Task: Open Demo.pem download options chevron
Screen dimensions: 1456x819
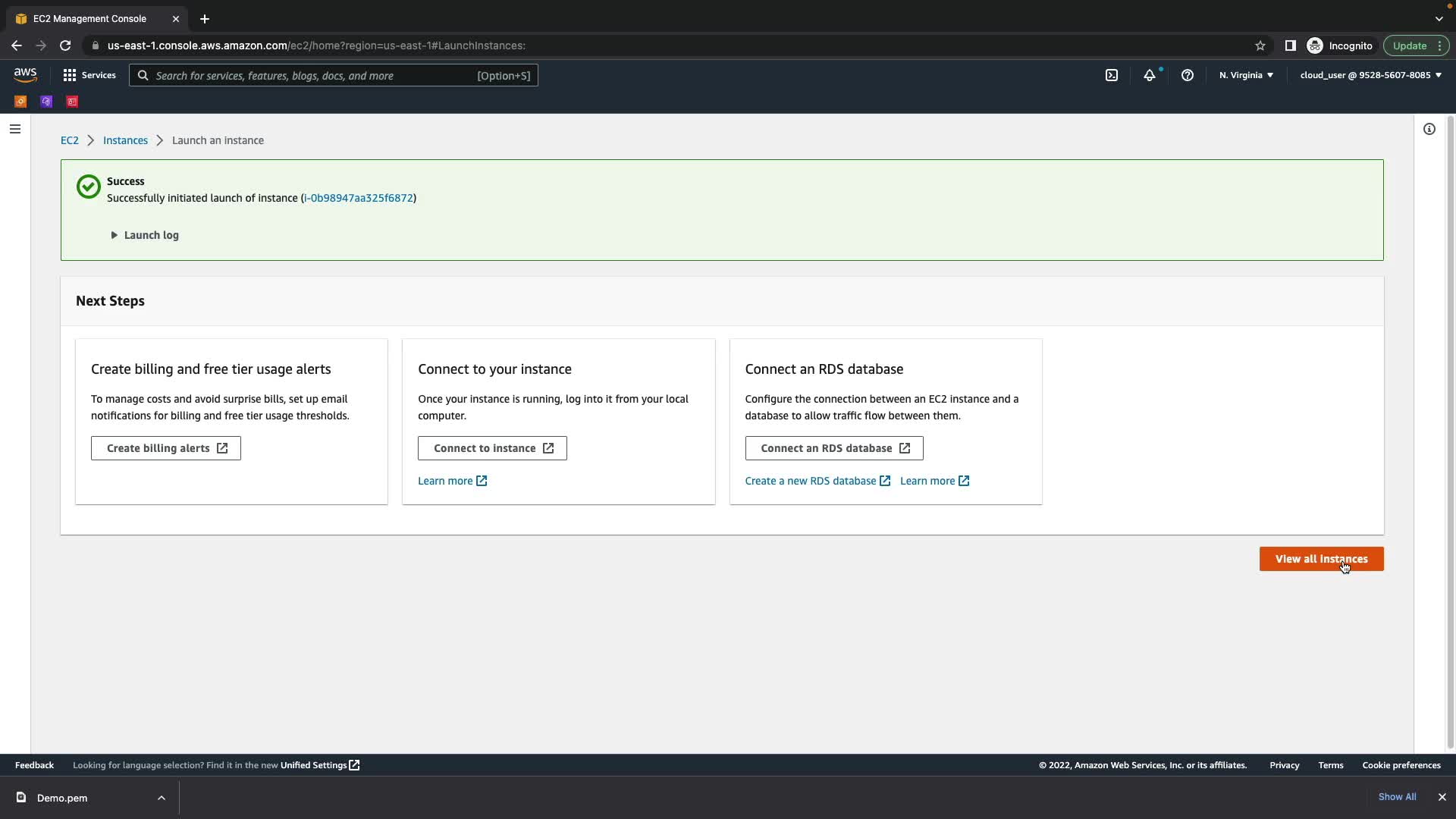Action: point(161,798)
